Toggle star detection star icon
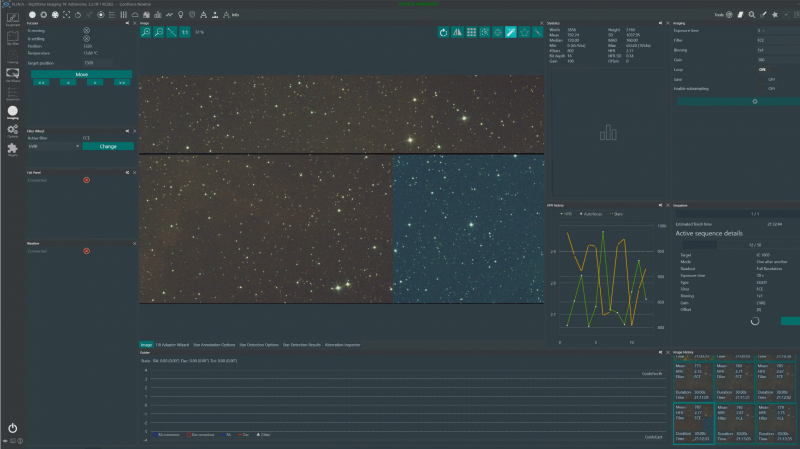 click(x=524, y=32)
